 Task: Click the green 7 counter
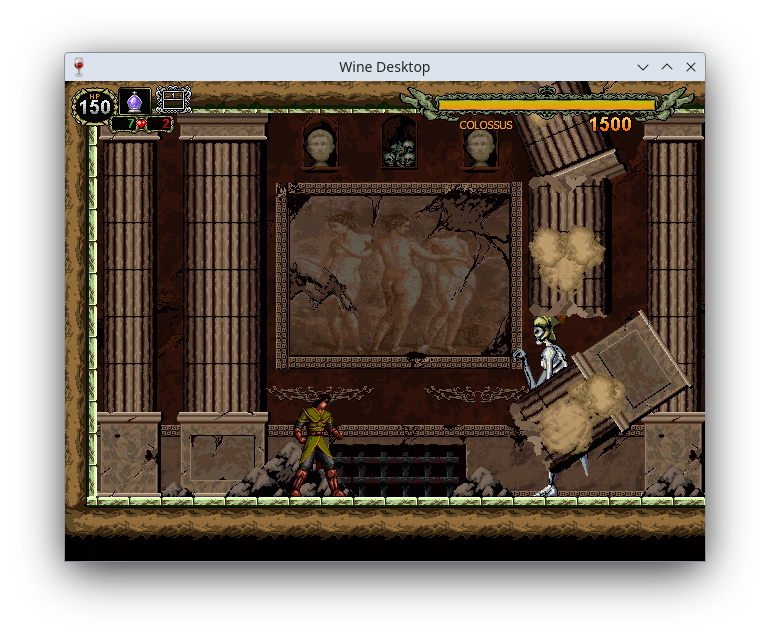click(130, 124)
